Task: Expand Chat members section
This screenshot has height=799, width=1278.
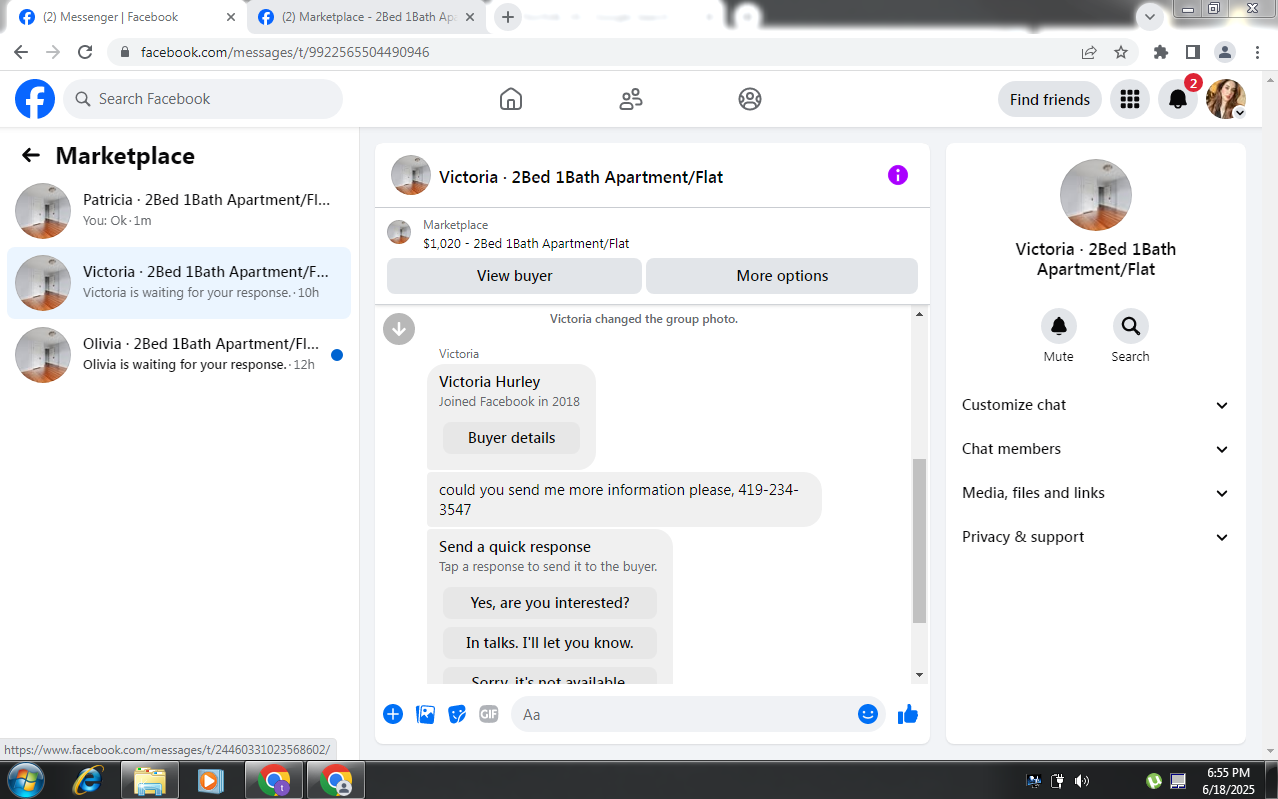Action: (x=1096, y=449)
